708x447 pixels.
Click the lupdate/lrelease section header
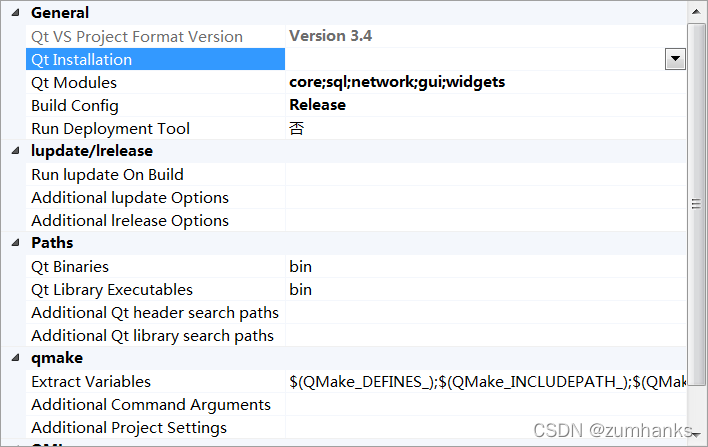click(92, 151)
